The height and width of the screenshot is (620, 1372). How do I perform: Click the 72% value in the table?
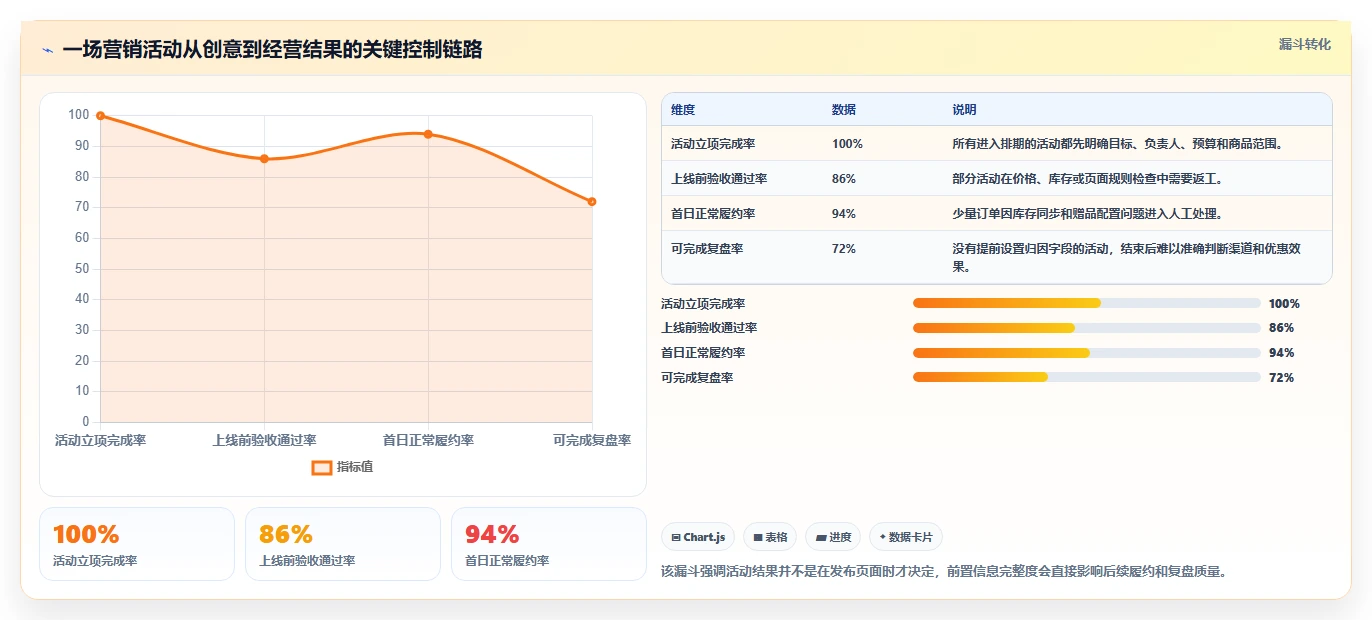pos(844,249)
